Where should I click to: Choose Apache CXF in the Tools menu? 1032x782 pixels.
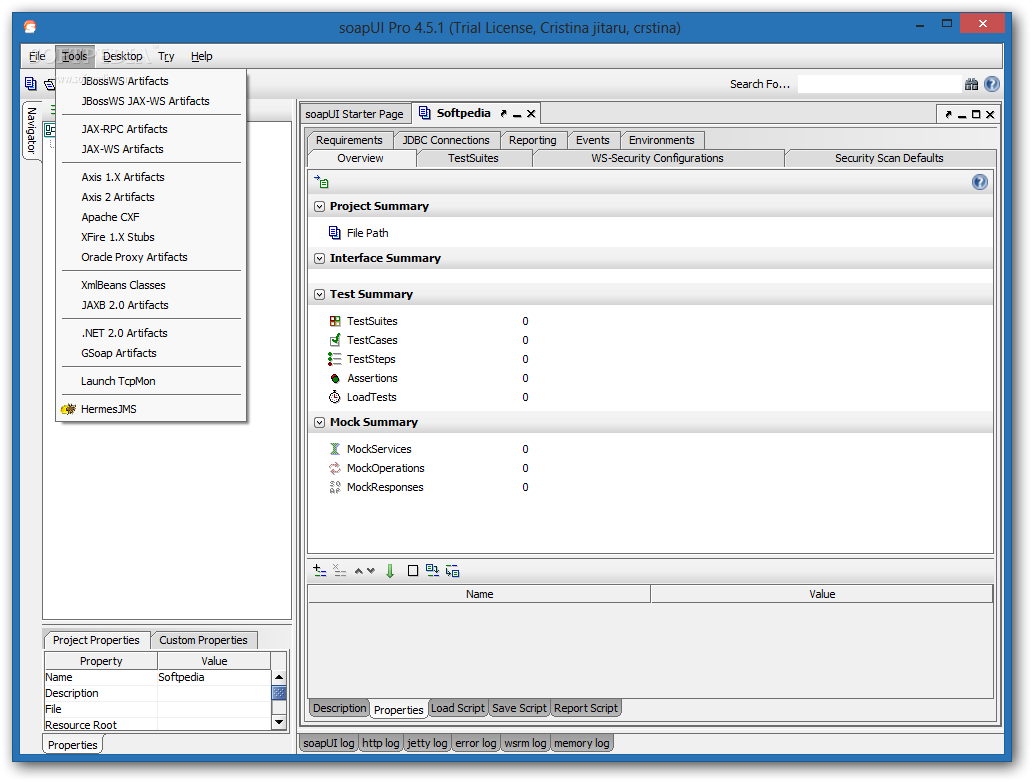click(111, 217)
